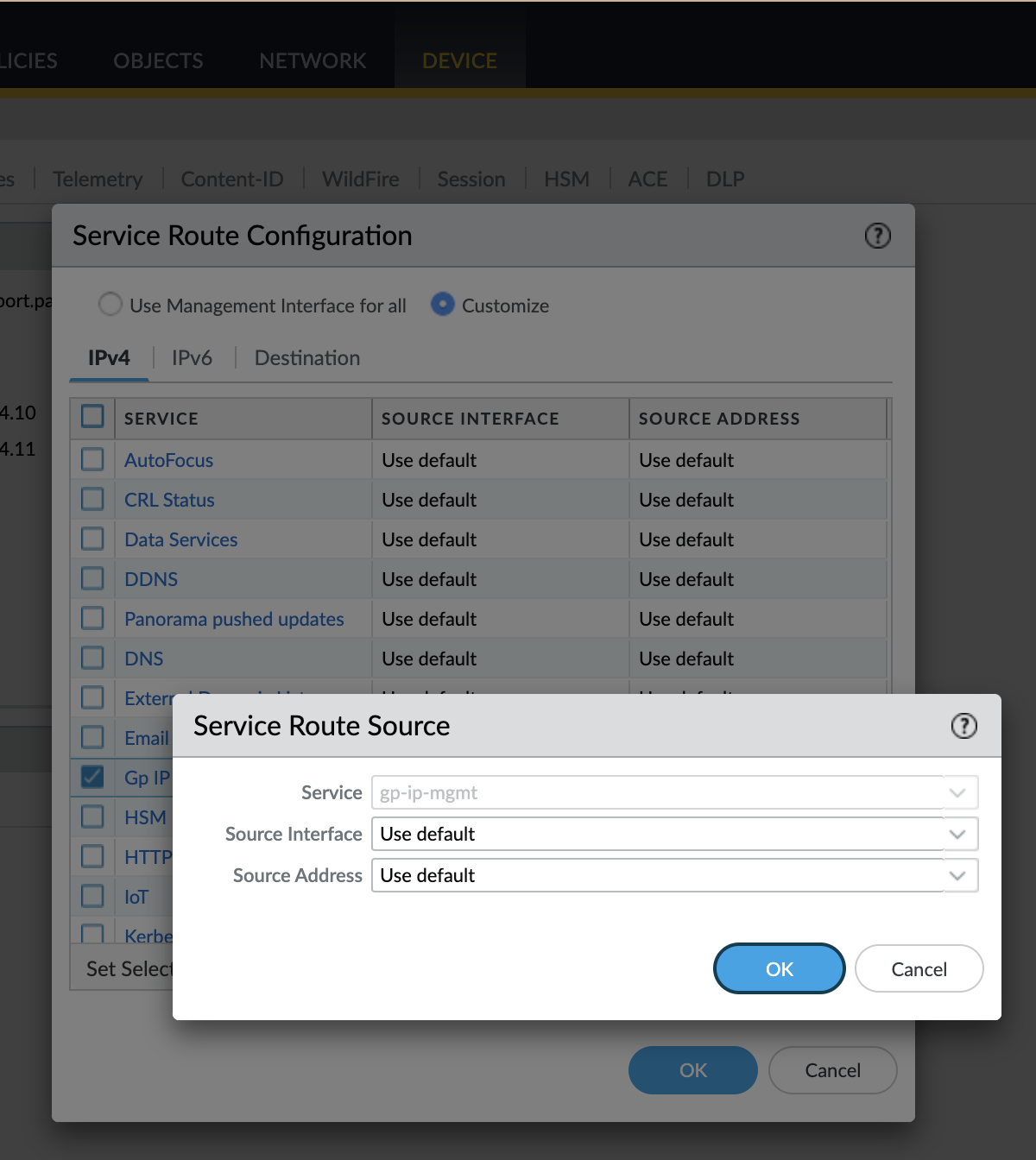Image resolution: width=1036 pixels, height=1160 pixels.
Task: Click the Data Services link
Action: pos(180,539)
